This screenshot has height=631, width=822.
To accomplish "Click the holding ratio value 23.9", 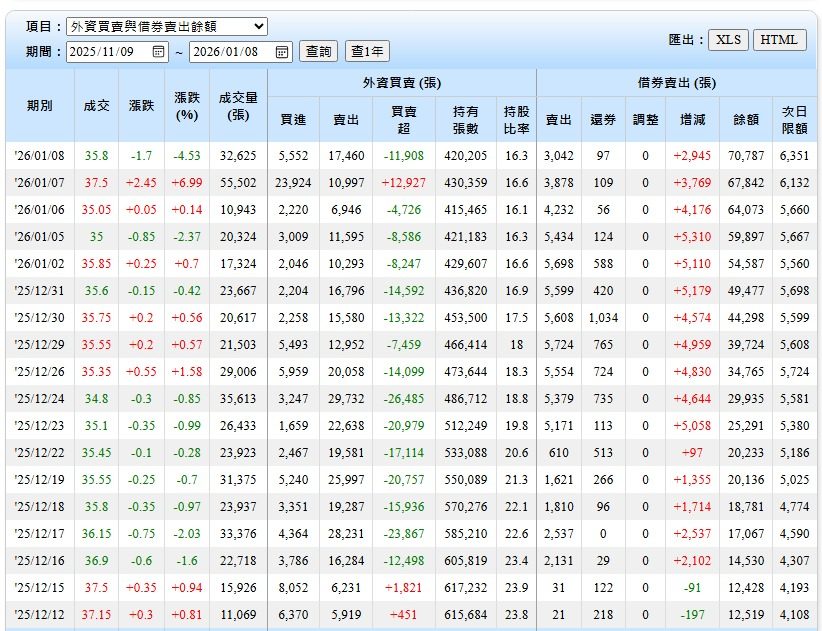I will click(516, 588).
